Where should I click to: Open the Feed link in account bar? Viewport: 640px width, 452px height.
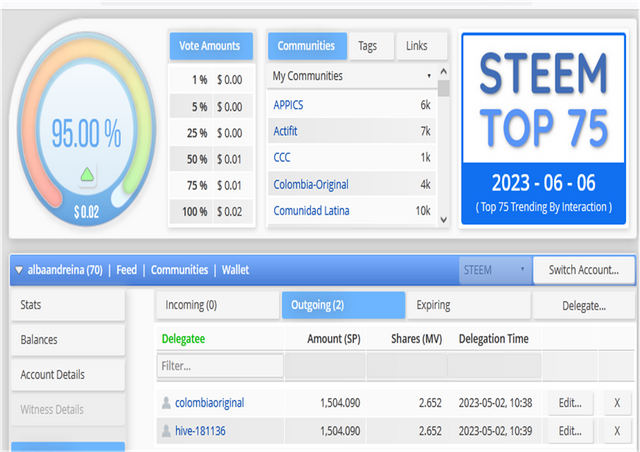[x=127, y=270]
